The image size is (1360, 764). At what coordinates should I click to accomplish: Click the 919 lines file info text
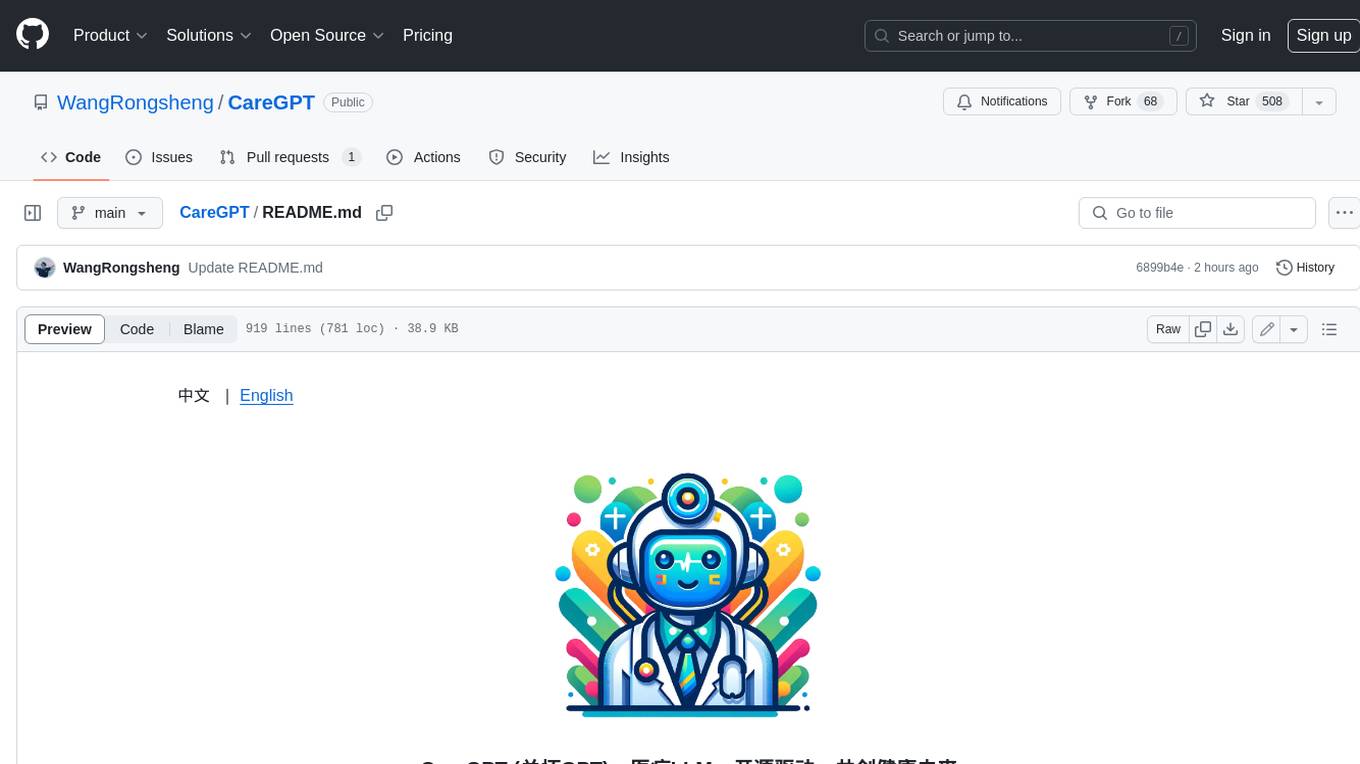coord(352,329)
